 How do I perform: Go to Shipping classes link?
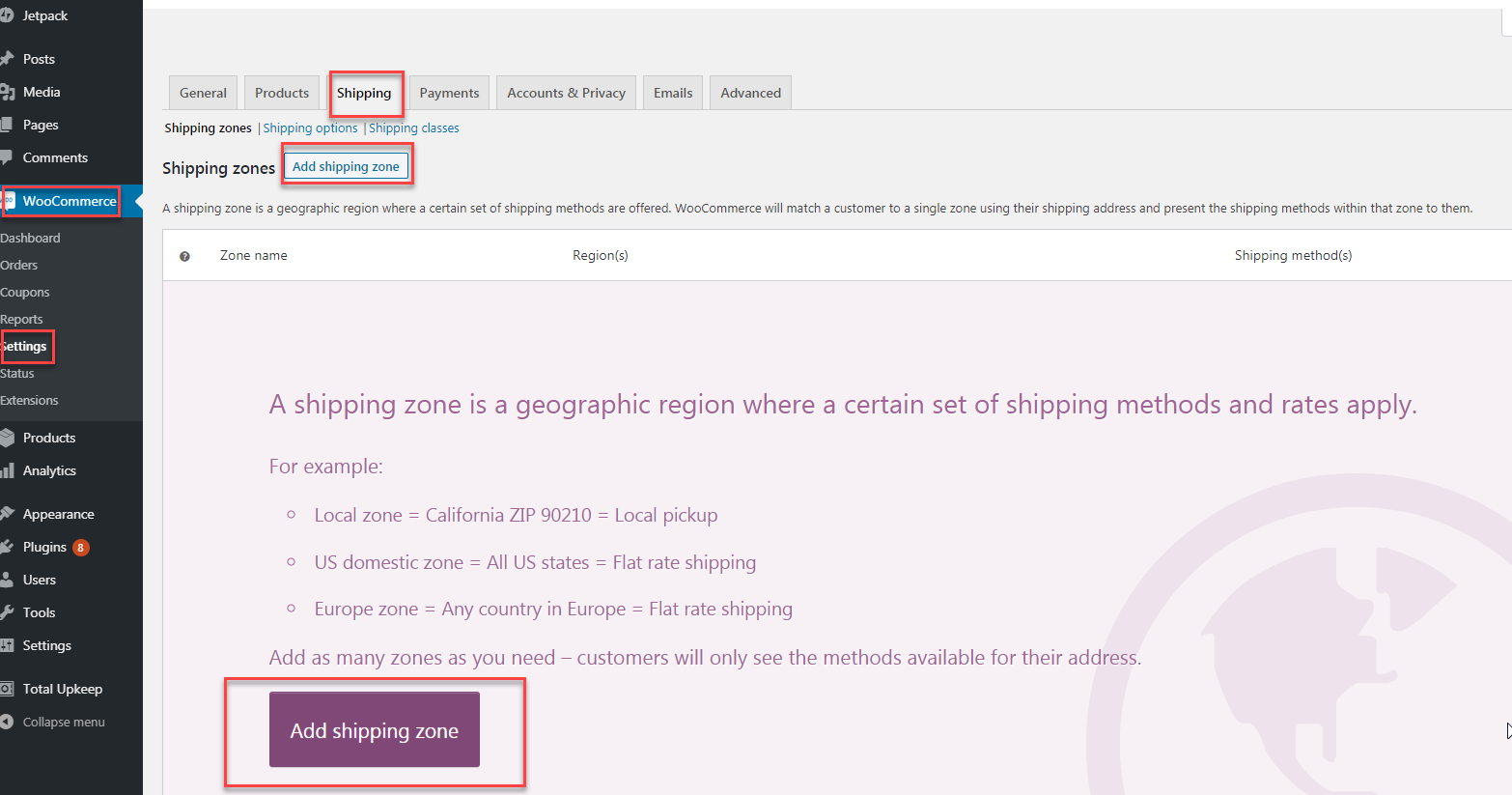413,128
